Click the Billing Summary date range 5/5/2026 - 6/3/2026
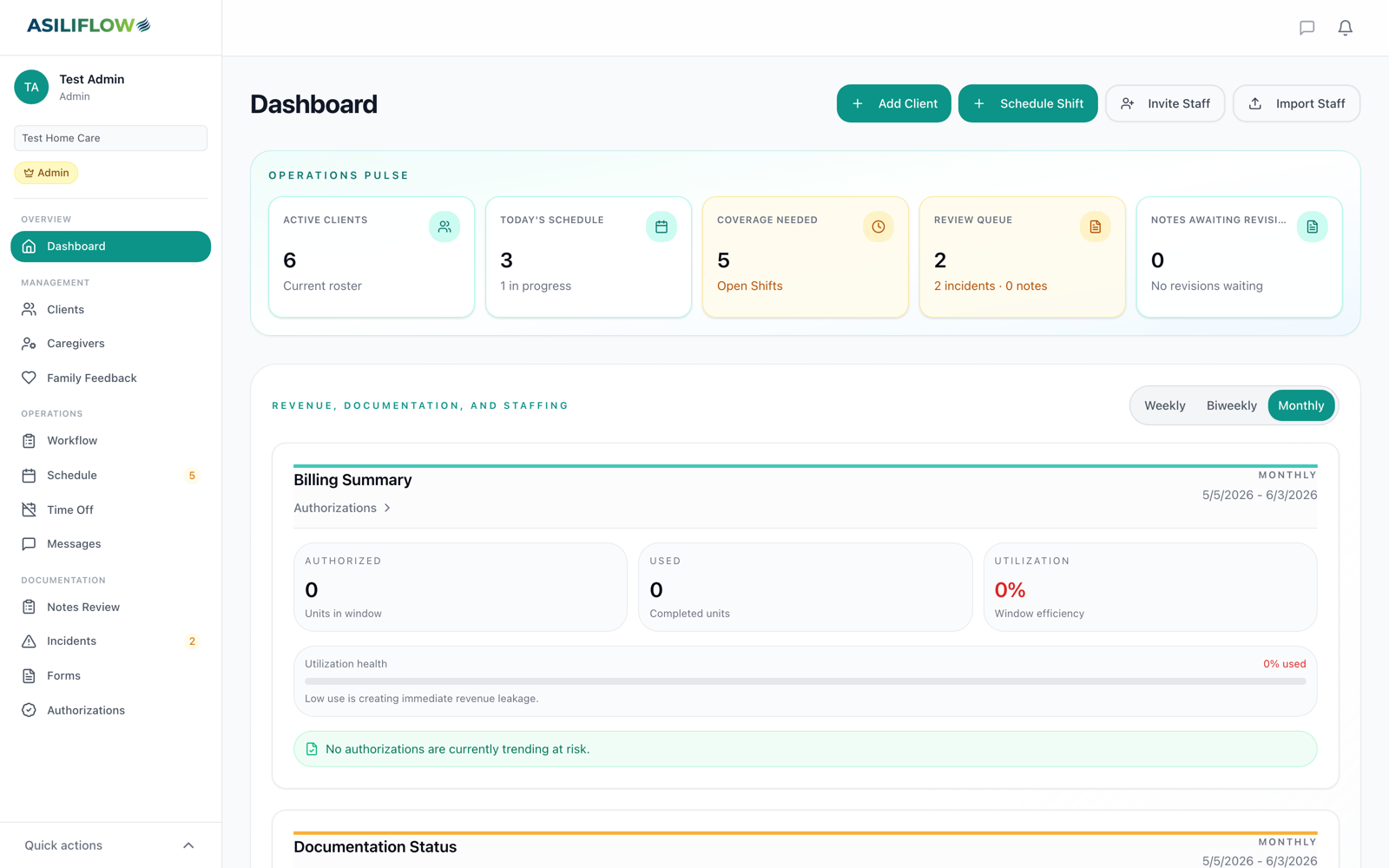Screen dimensions: 1389x868 click(1260, 495)
